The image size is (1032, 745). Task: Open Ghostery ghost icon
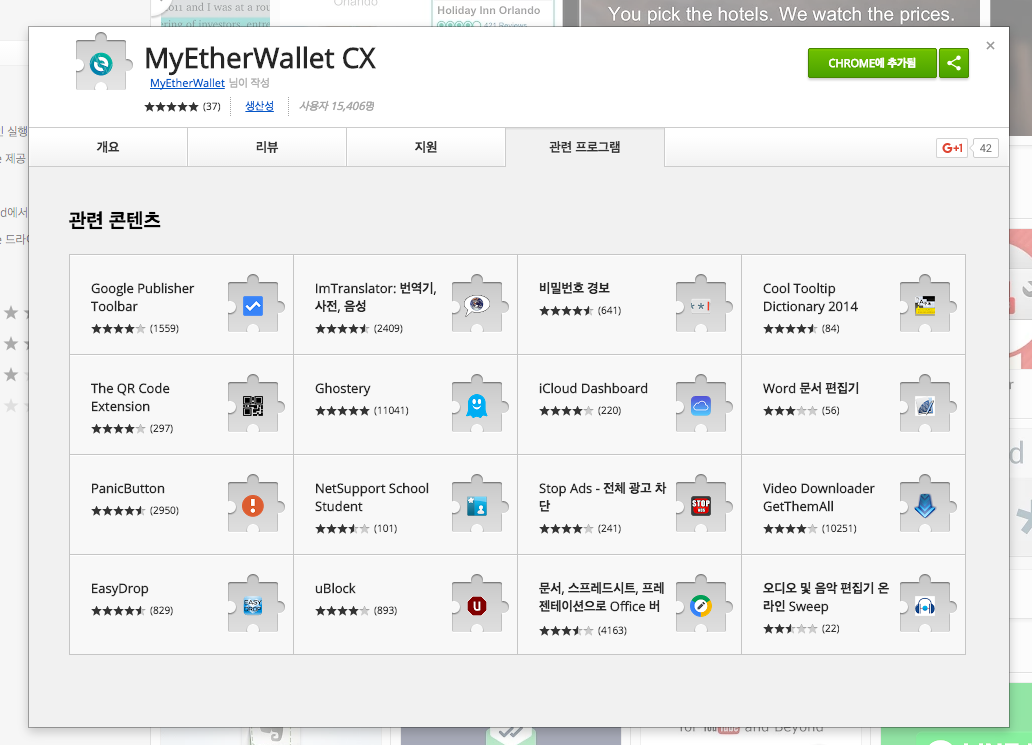coord(478,405)
